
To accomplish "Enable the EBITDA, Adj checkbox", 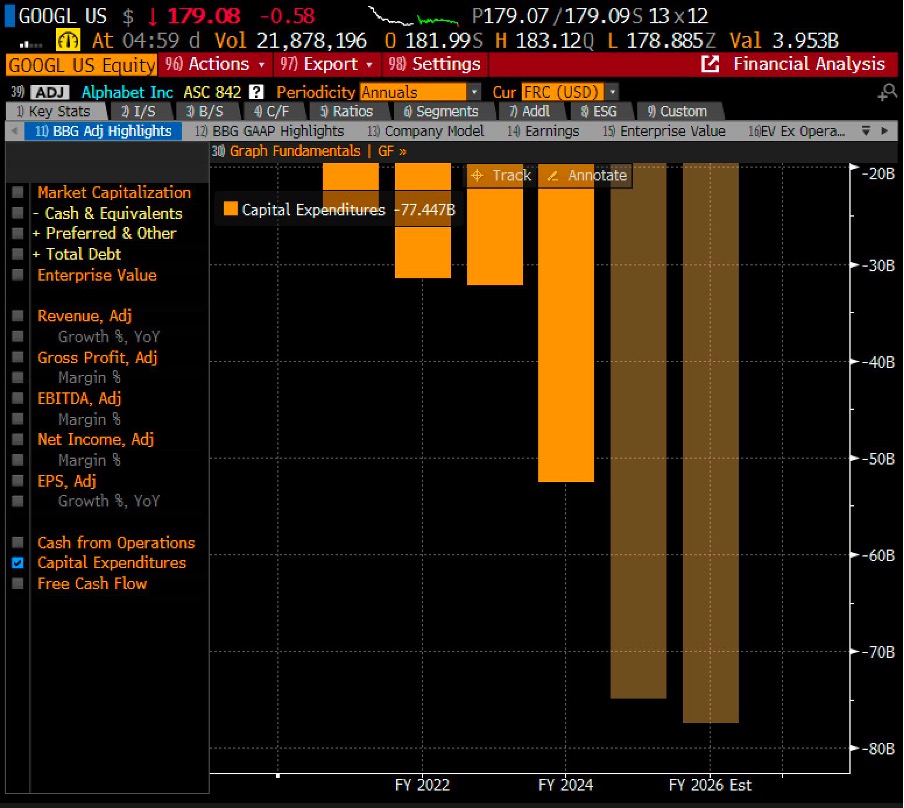I will [x=18, y=398].
